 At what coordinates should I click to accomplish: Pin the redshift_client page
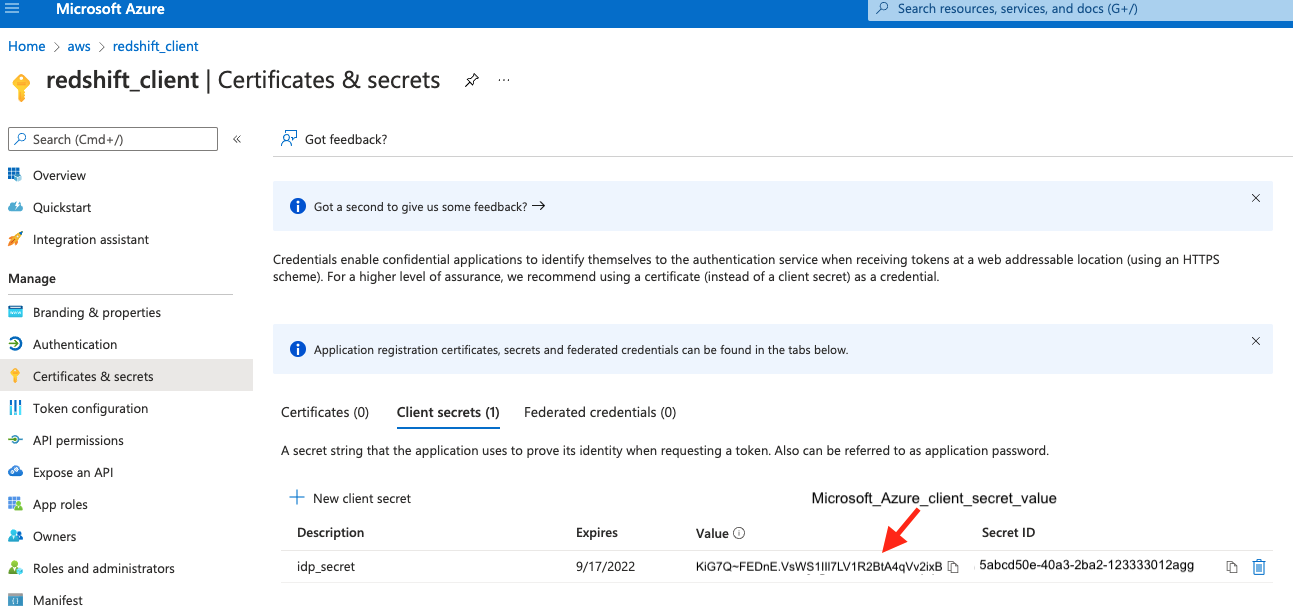(x=472, y=80)
